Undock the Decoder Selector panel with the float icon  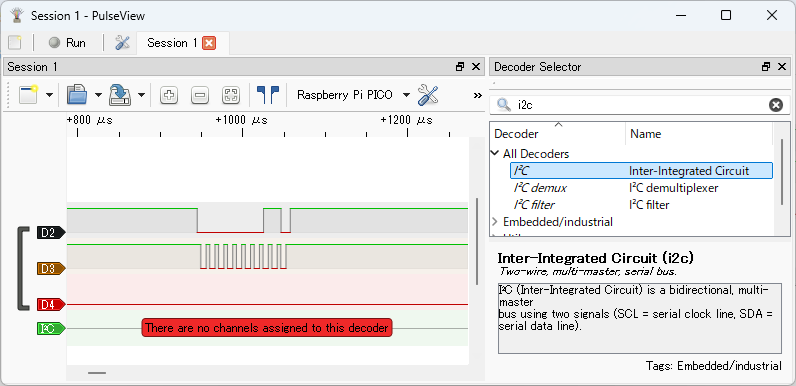766,67
